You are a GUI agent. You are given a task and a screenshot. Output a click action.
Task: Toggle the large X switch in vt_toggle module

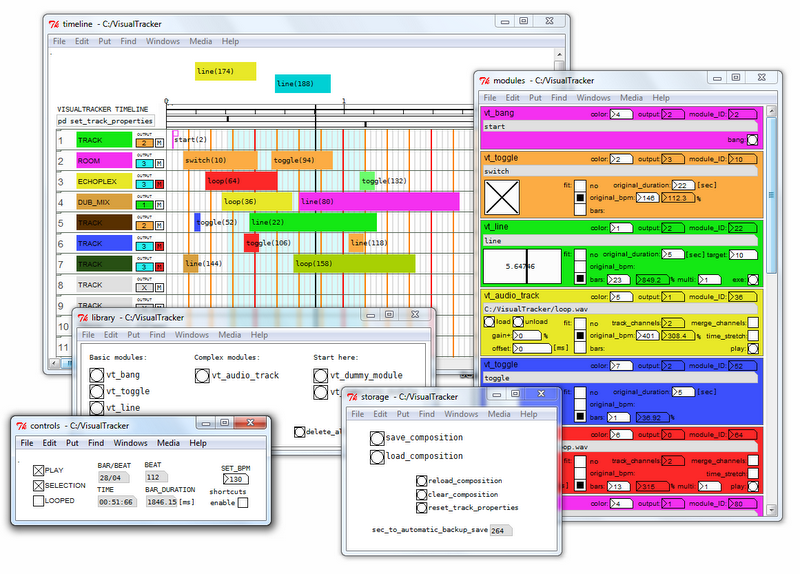click(x=502, y=197)
